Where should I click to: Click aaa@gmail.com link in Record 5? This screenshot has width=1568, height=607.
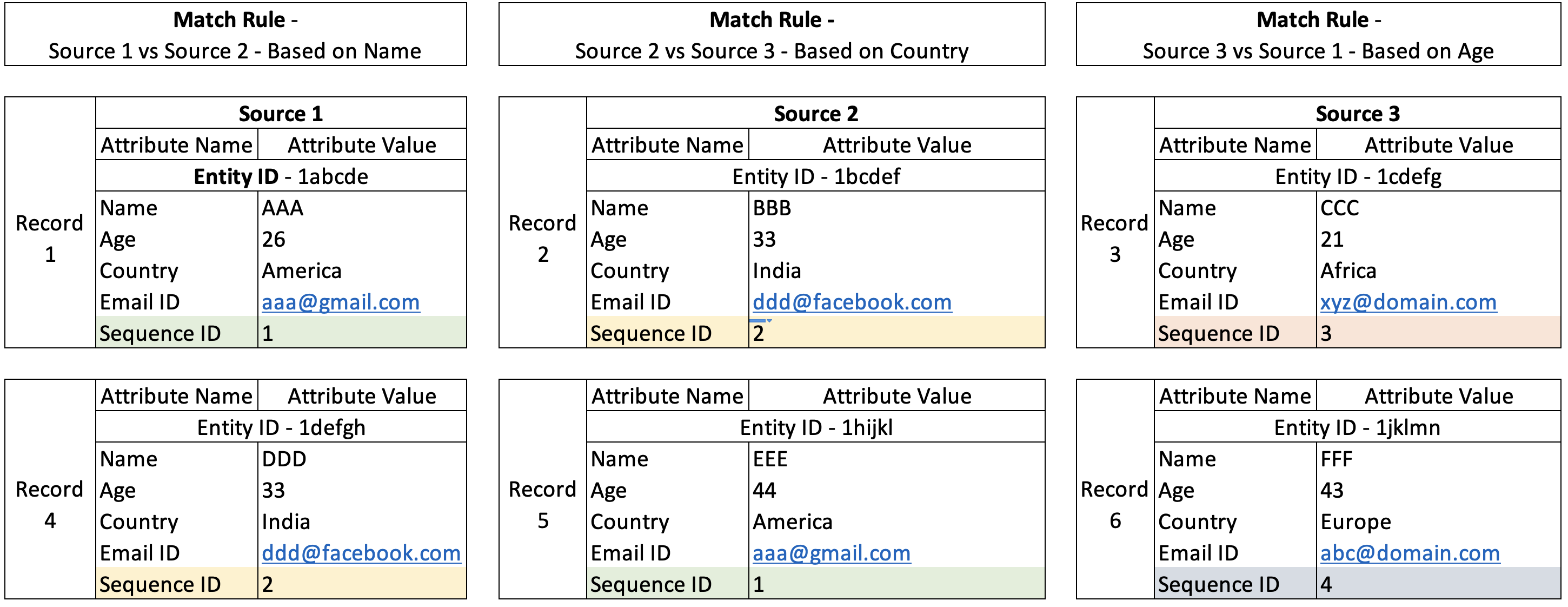click(x=831, y=553)
